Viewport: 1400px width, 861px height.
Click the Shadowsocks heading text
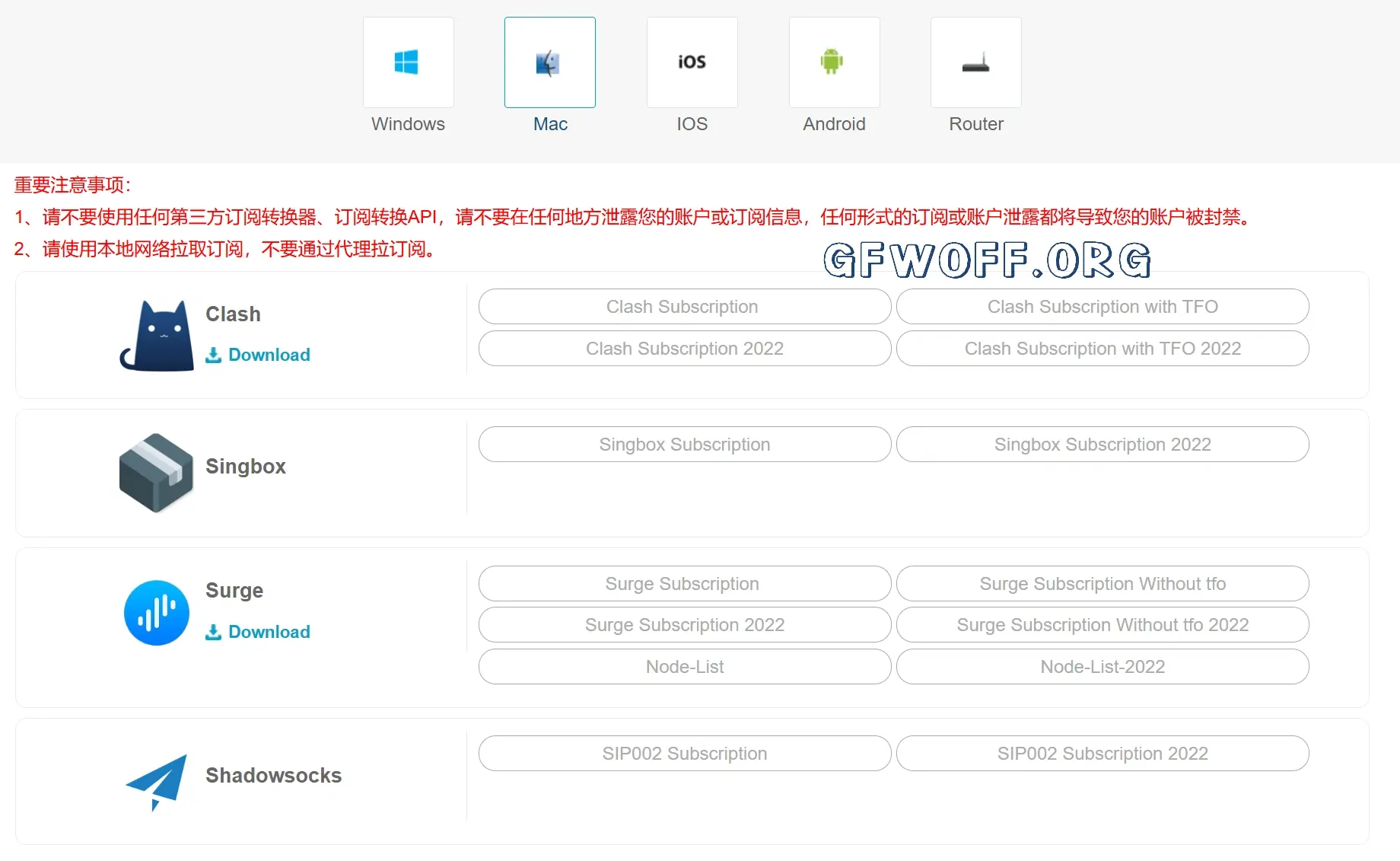(274, 776)
